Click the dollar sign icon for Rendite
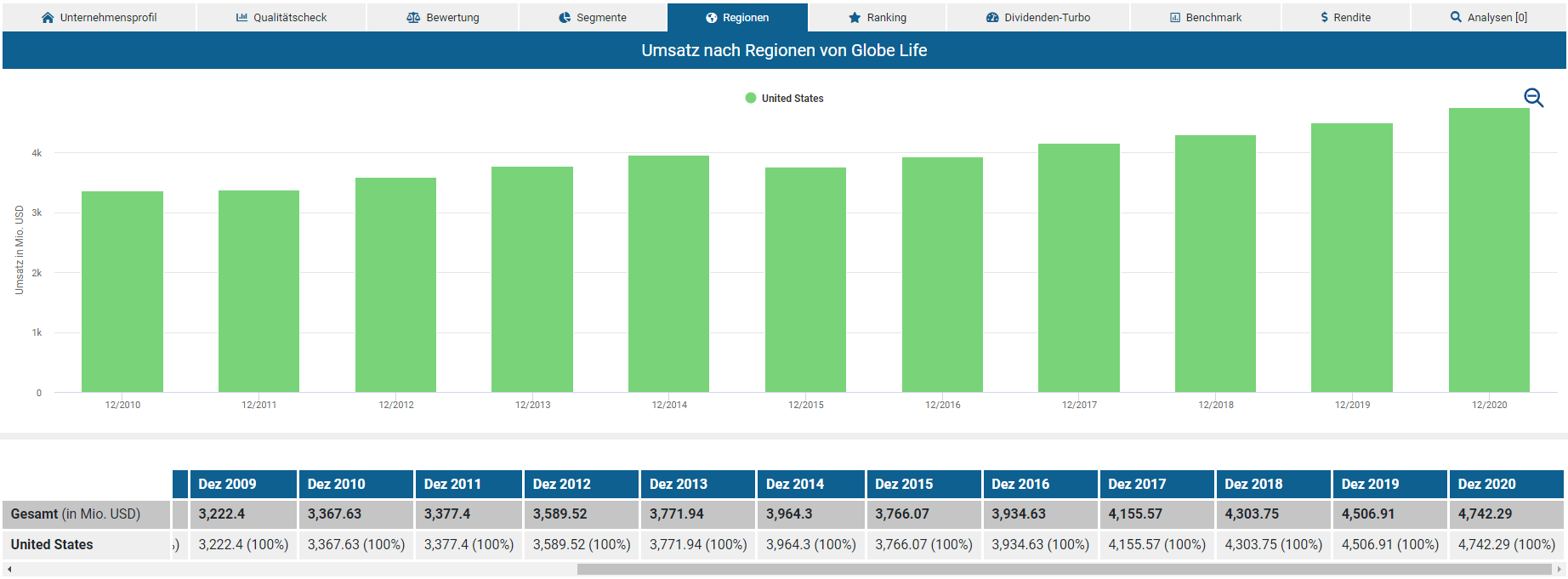The width and height of the screenshot is (1568, 579). pyautogui.click(x=1324, y=18)
